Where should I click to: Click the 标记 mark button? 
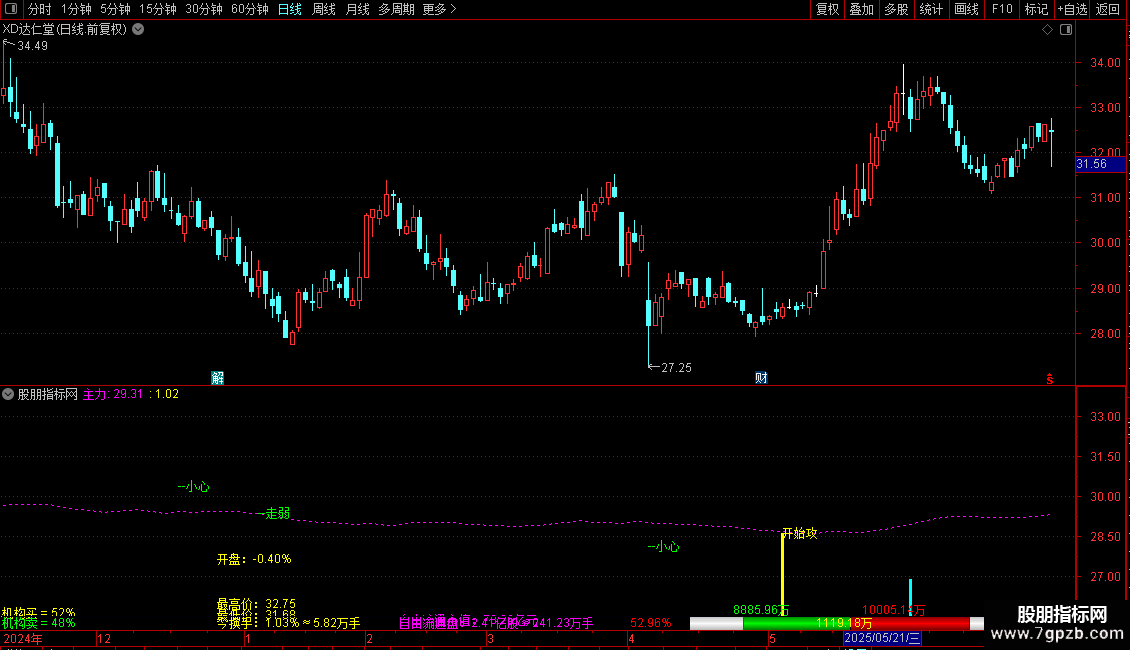1036,9
